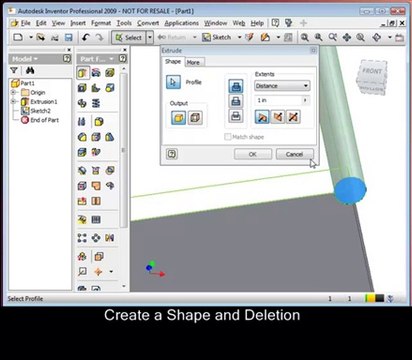The image size is (412, 360).
Task: Click the Sketch toolbar button
Action: [217, 37]
